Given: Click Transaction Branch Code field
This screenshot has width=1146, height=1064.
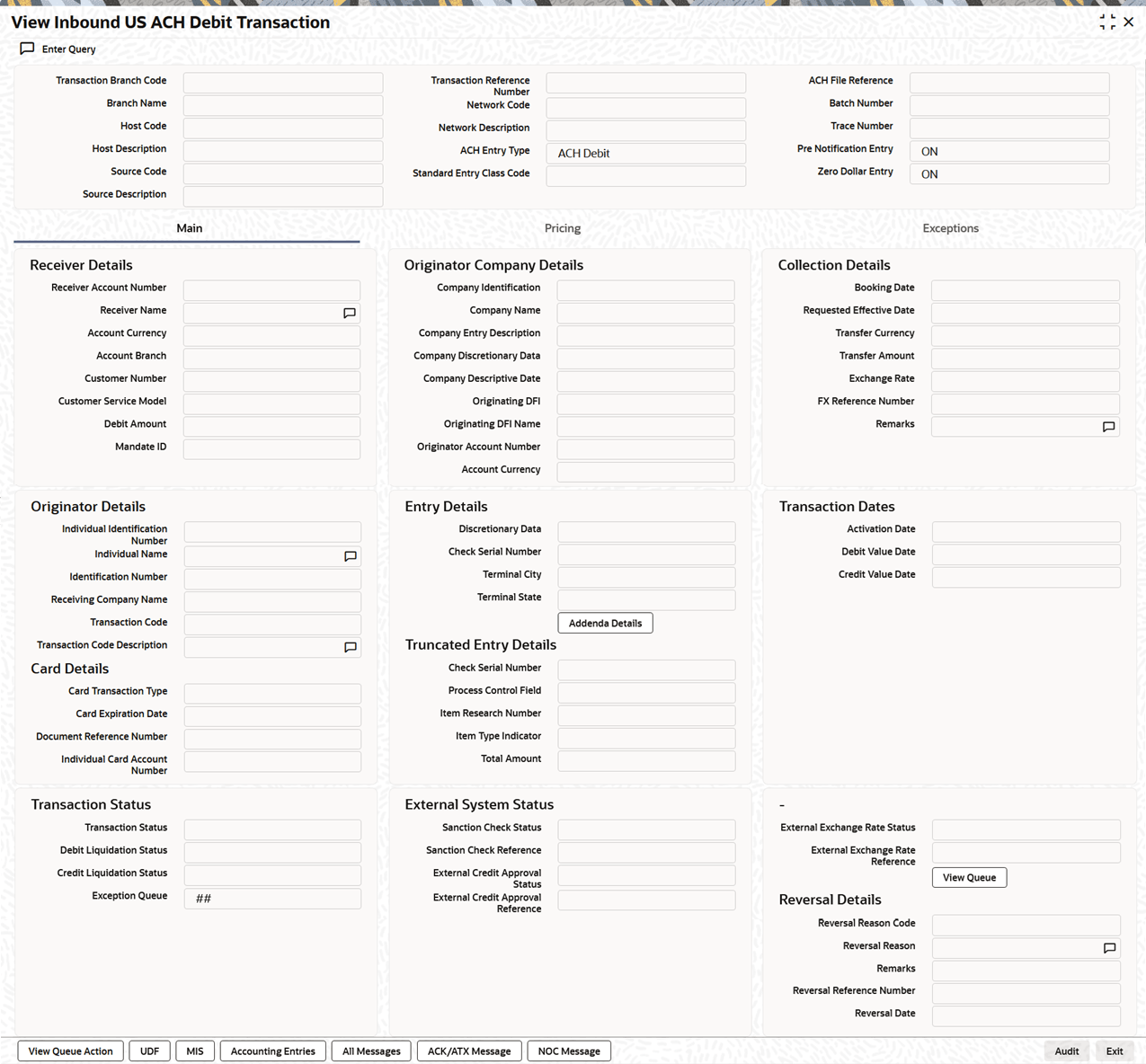Looking at the screenshot, I should point(283,83).
